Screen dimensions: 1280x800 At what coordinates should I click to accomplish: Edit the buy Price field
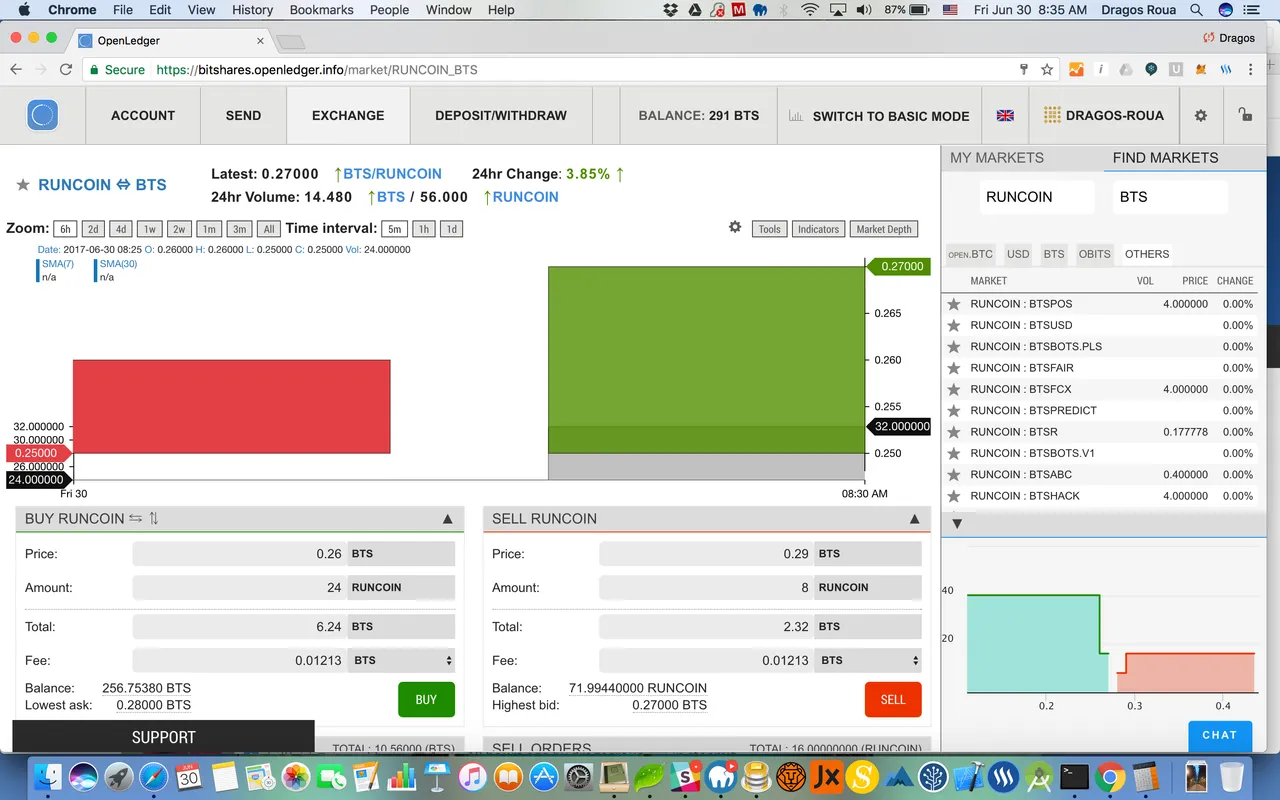(x=240, y=554)
